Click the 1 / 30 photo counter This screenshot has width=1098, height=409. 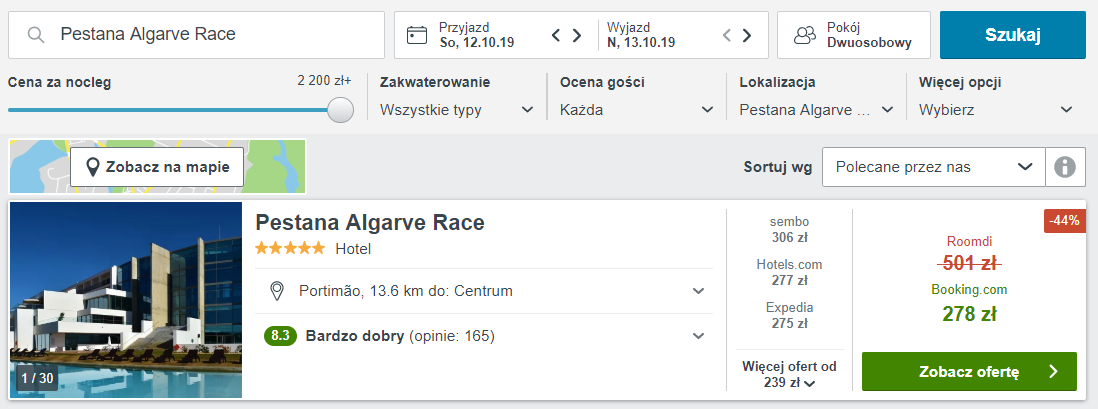[x=37, y=379]
